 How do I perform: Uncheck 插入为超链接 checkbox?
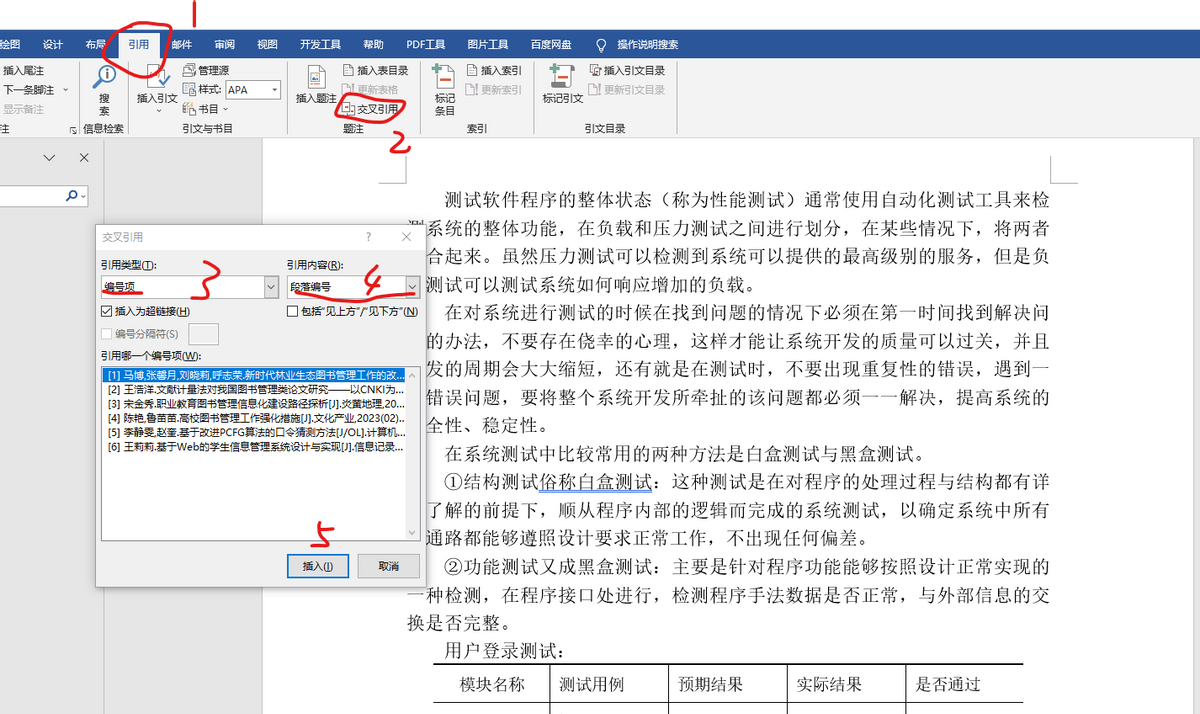[x=107, y=312]
